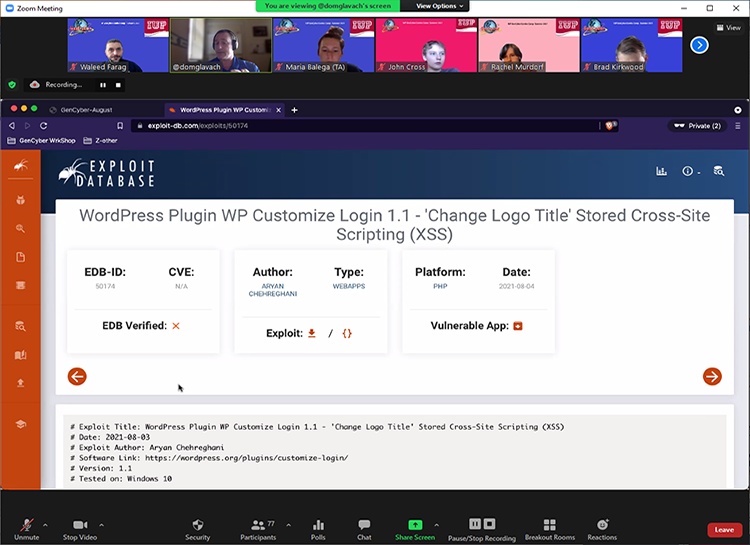This screenshot has width=750, height=545.
Task: Reload the page in the browser
Action: click(44, 125)
